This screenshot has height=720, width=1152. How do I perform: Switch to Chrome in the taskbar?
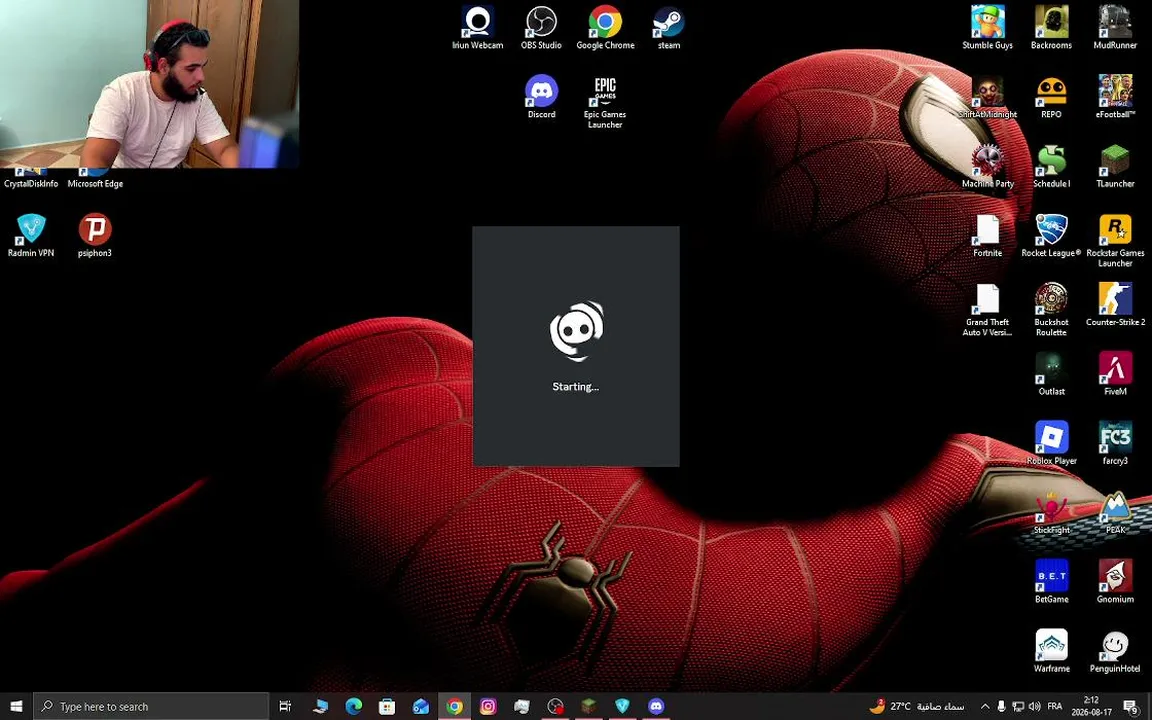455,706
